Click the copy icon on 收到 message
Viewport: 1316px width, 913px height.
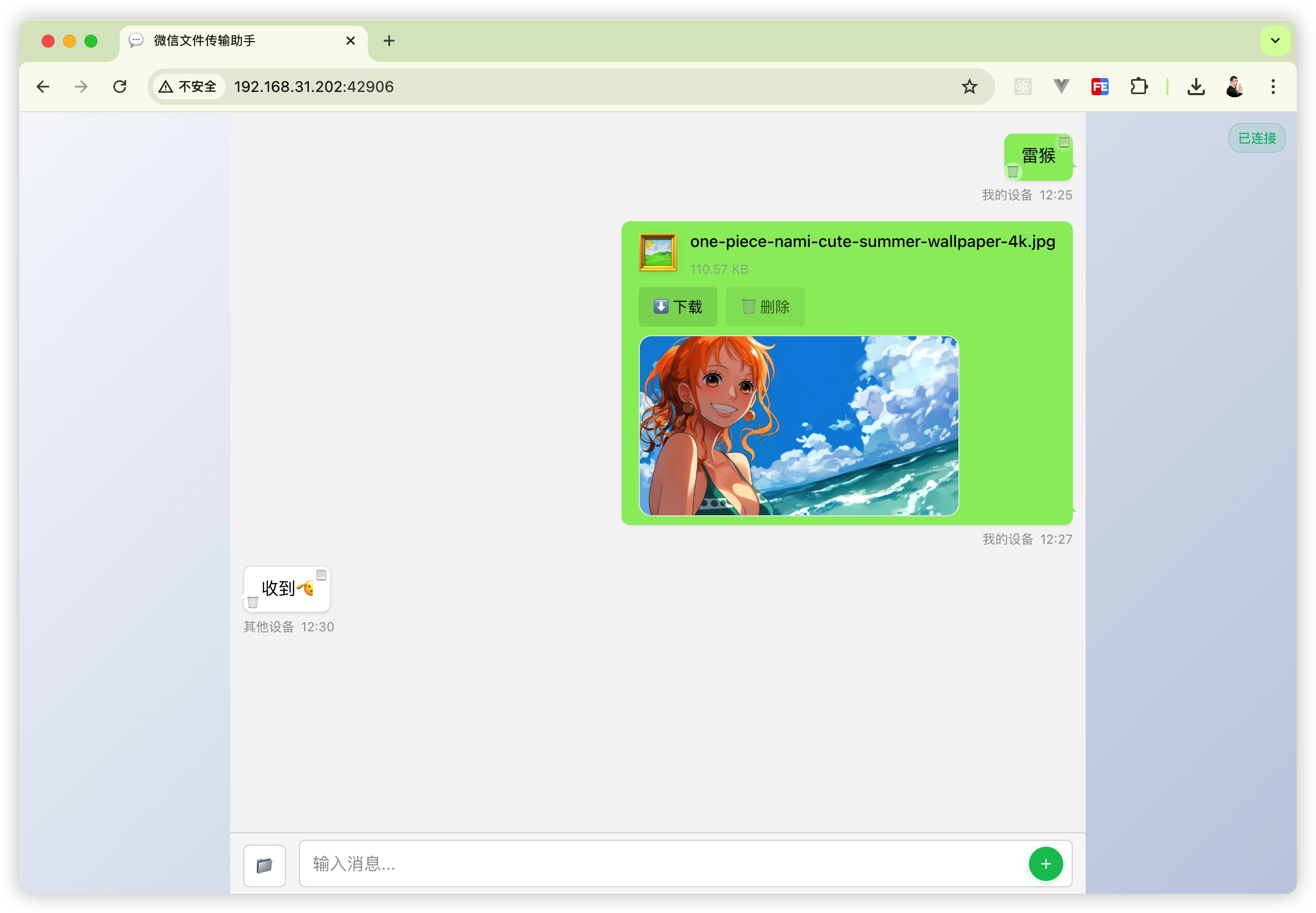(x=321, y=575)
